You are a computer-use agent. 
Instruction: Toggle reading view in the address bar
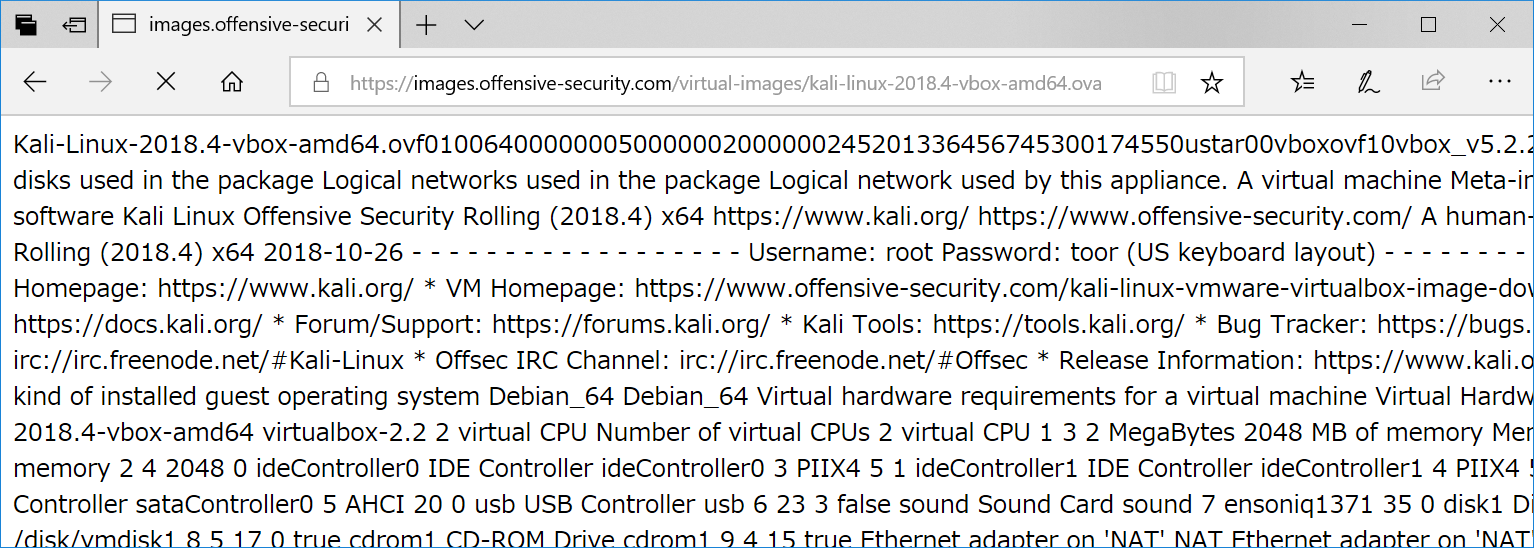pos(1163,82)
